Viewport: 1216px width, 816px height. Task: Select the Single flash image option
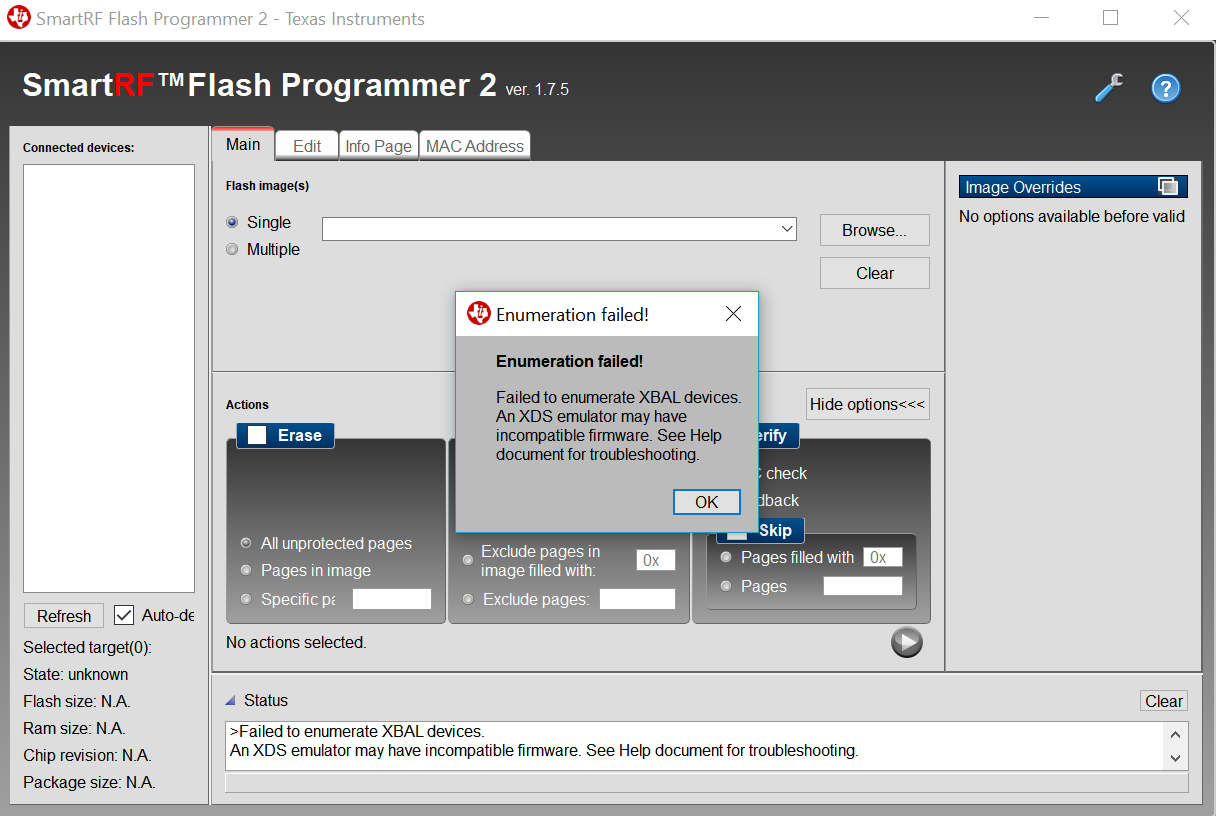coord(232,222)
